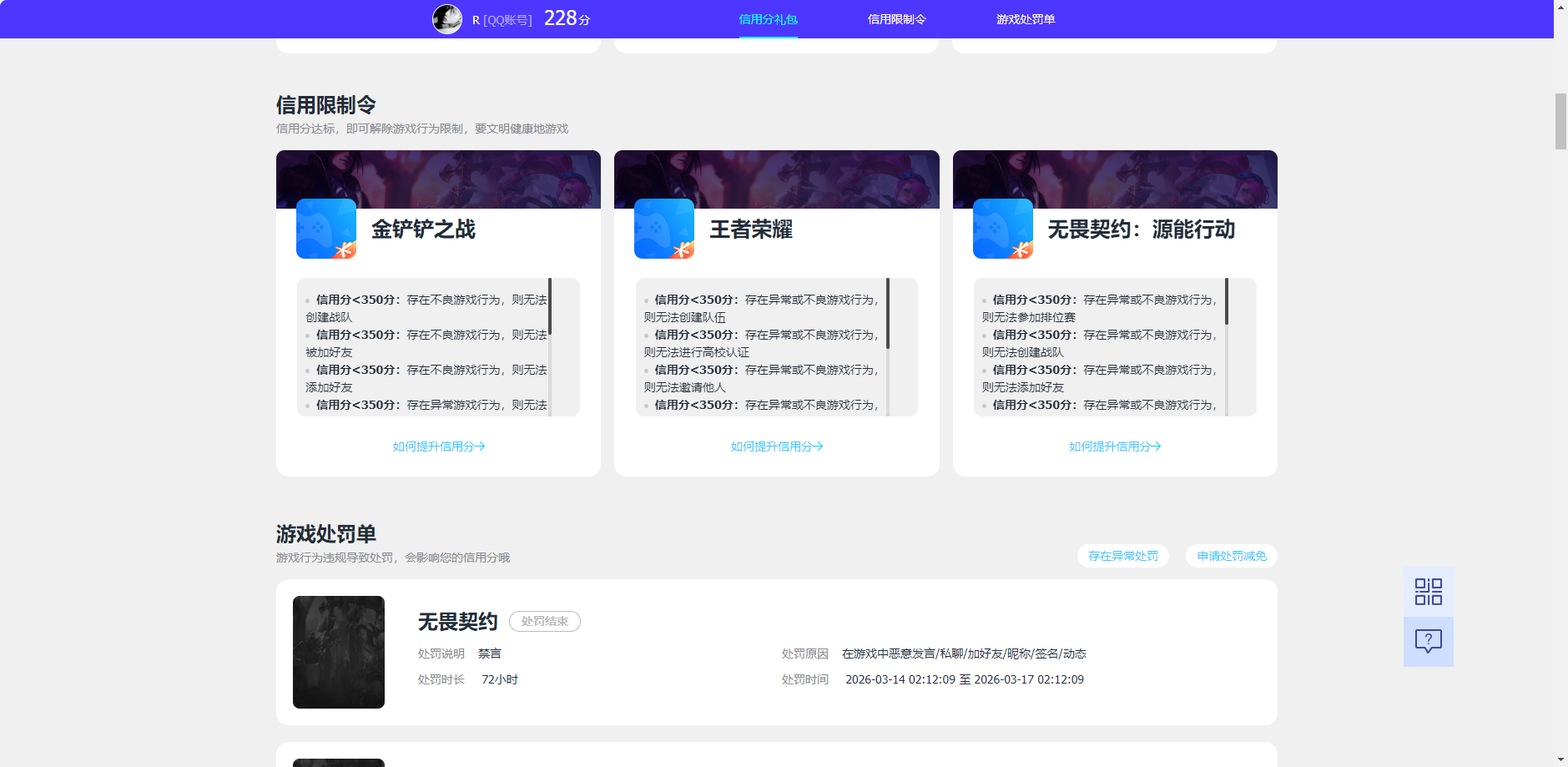
Task: Switch to the 信用限制令 tab
Action: pyautogui.click(x=897, y=19)
